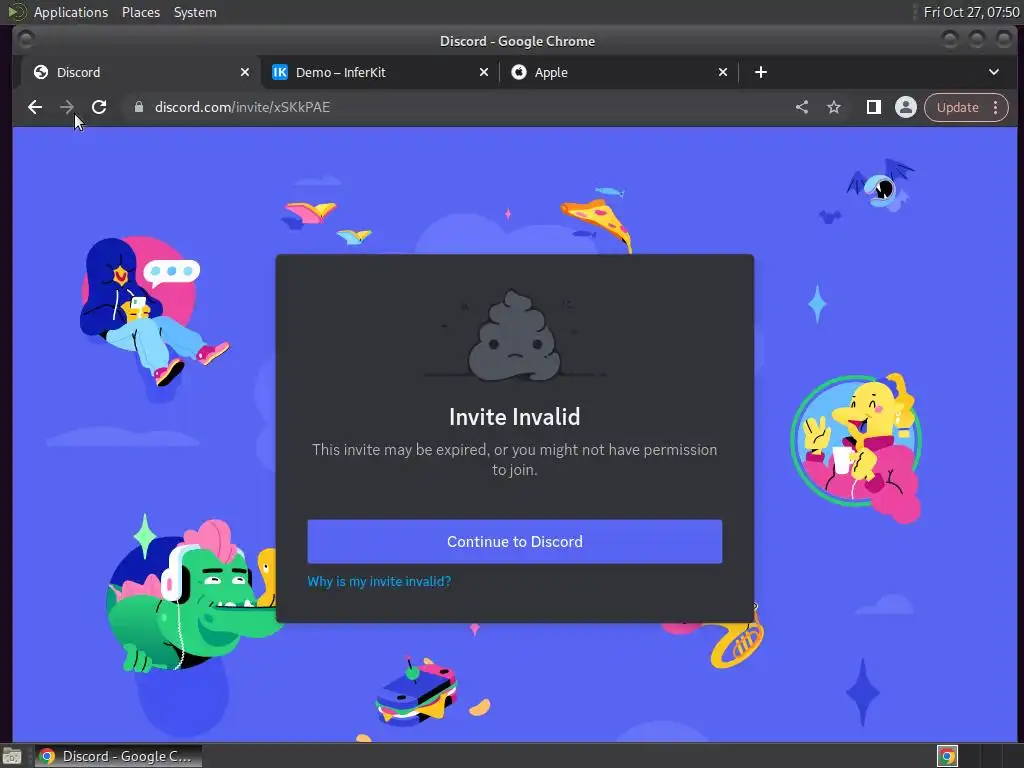Click the show desktop icon in bottom panel
The height and width of the screenshot is (768, 1024).
[12, 756]
